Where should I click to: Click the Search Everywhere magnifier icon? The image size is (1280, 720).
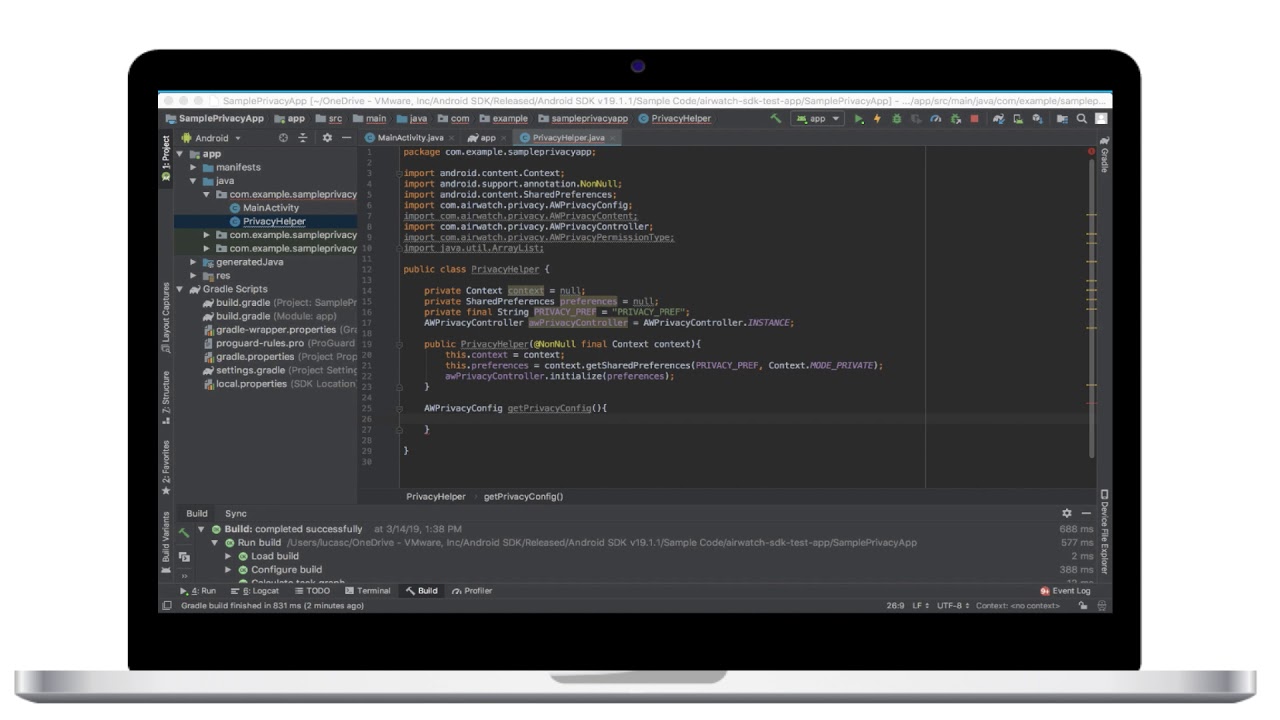(x=1081, y=119)
